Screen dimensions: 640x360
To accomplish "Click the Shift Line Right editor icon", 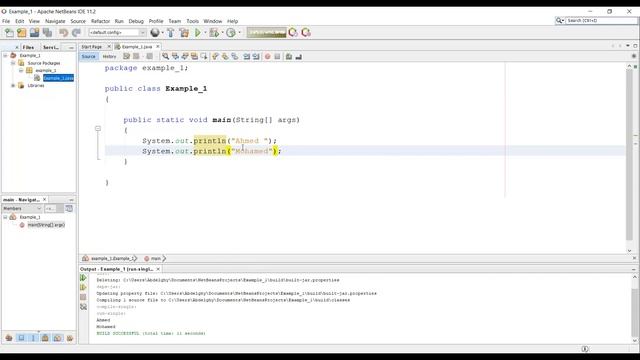I will [x=256, y=56].
